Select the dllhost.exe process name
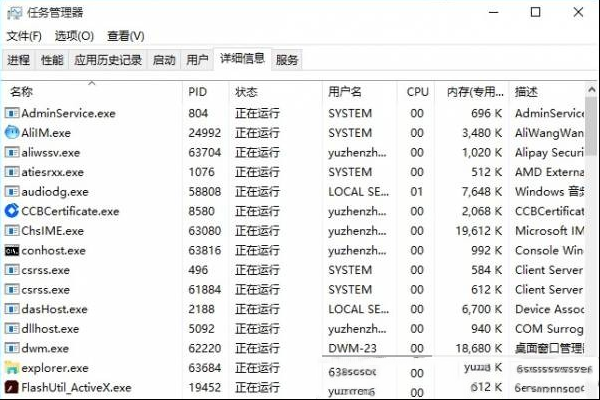 50,328
